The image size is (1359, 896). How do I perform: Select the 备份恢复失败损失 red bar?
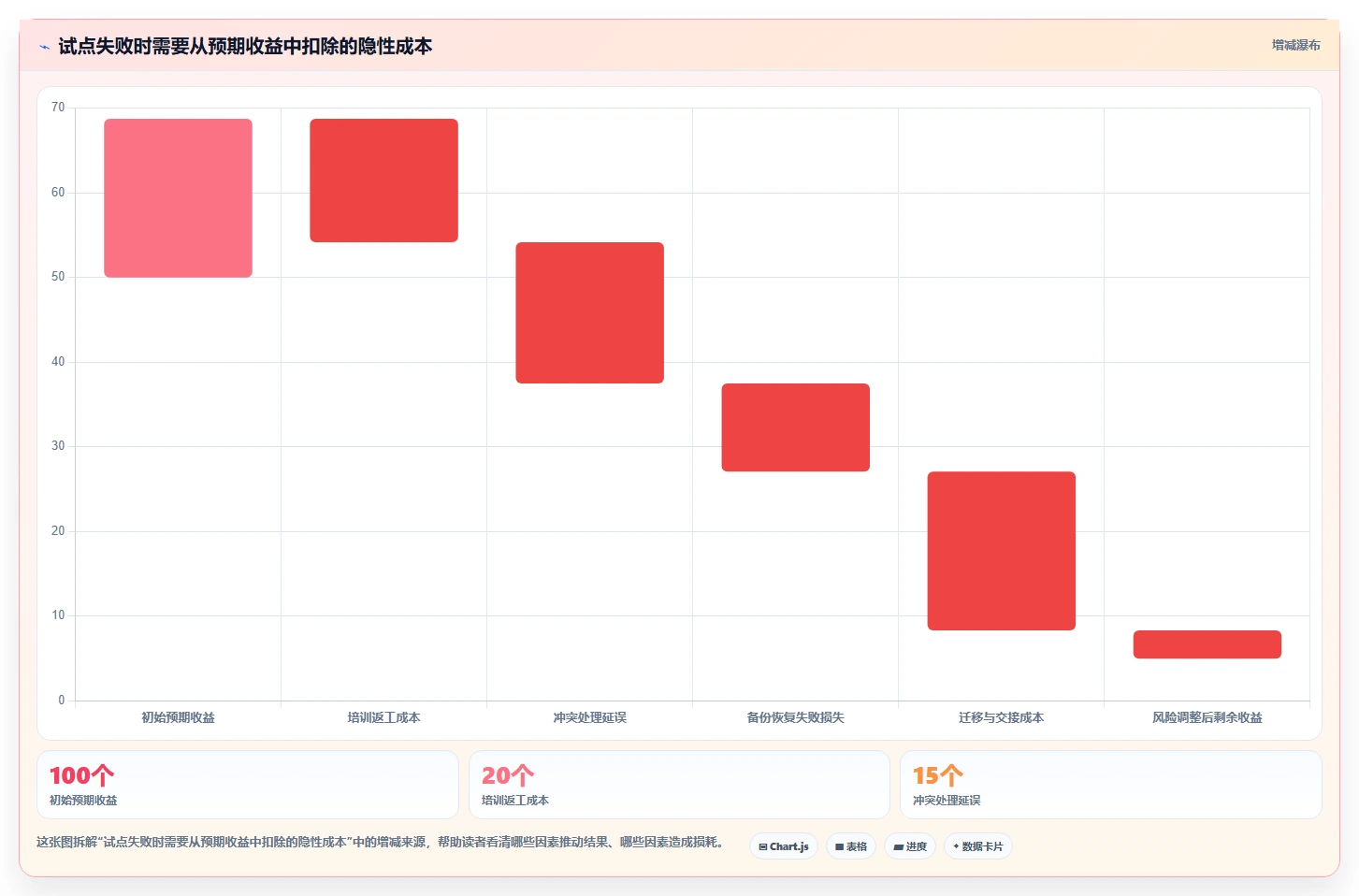coord(795,427)
